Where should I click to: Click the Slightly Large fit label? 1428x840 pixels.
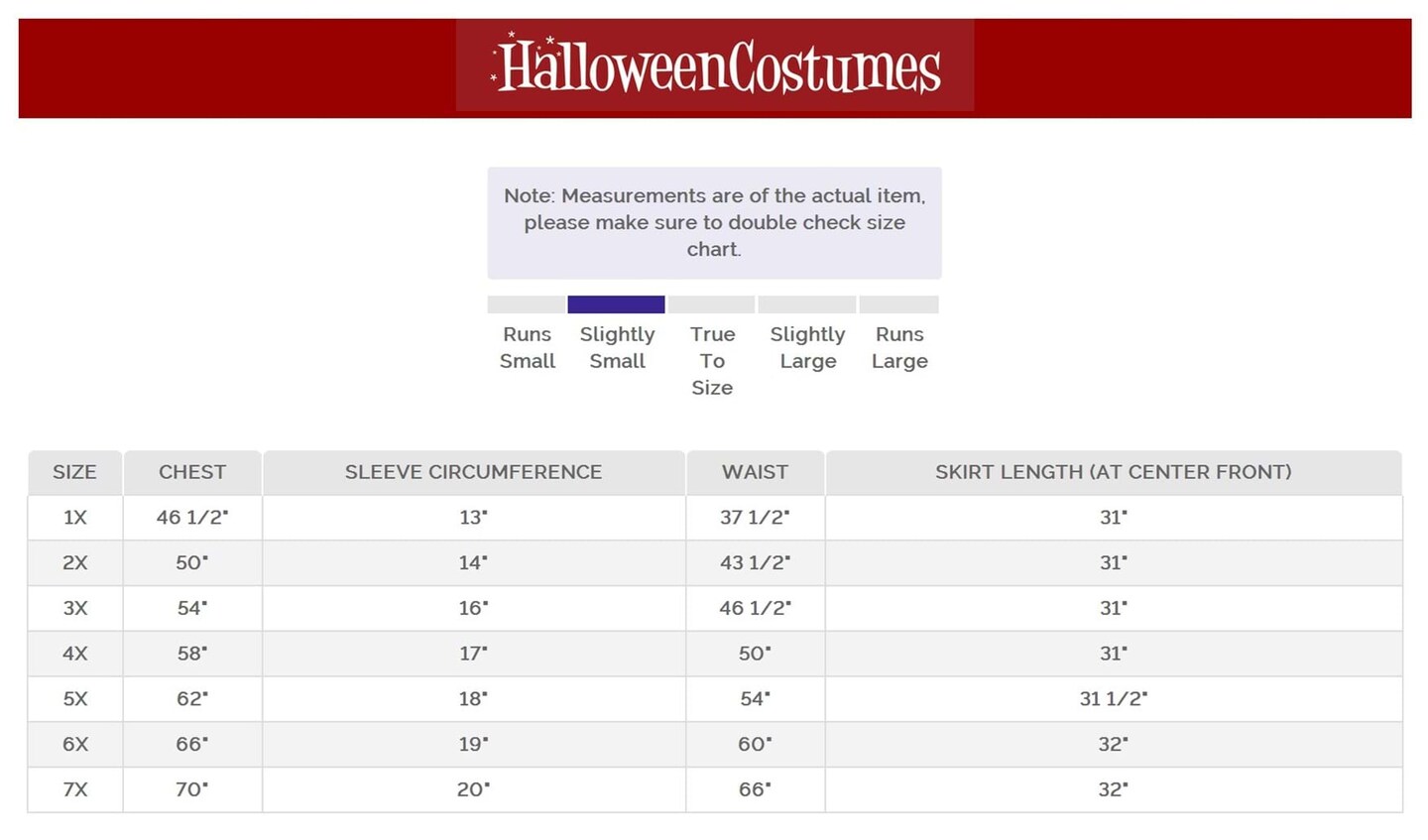(807, 348)
